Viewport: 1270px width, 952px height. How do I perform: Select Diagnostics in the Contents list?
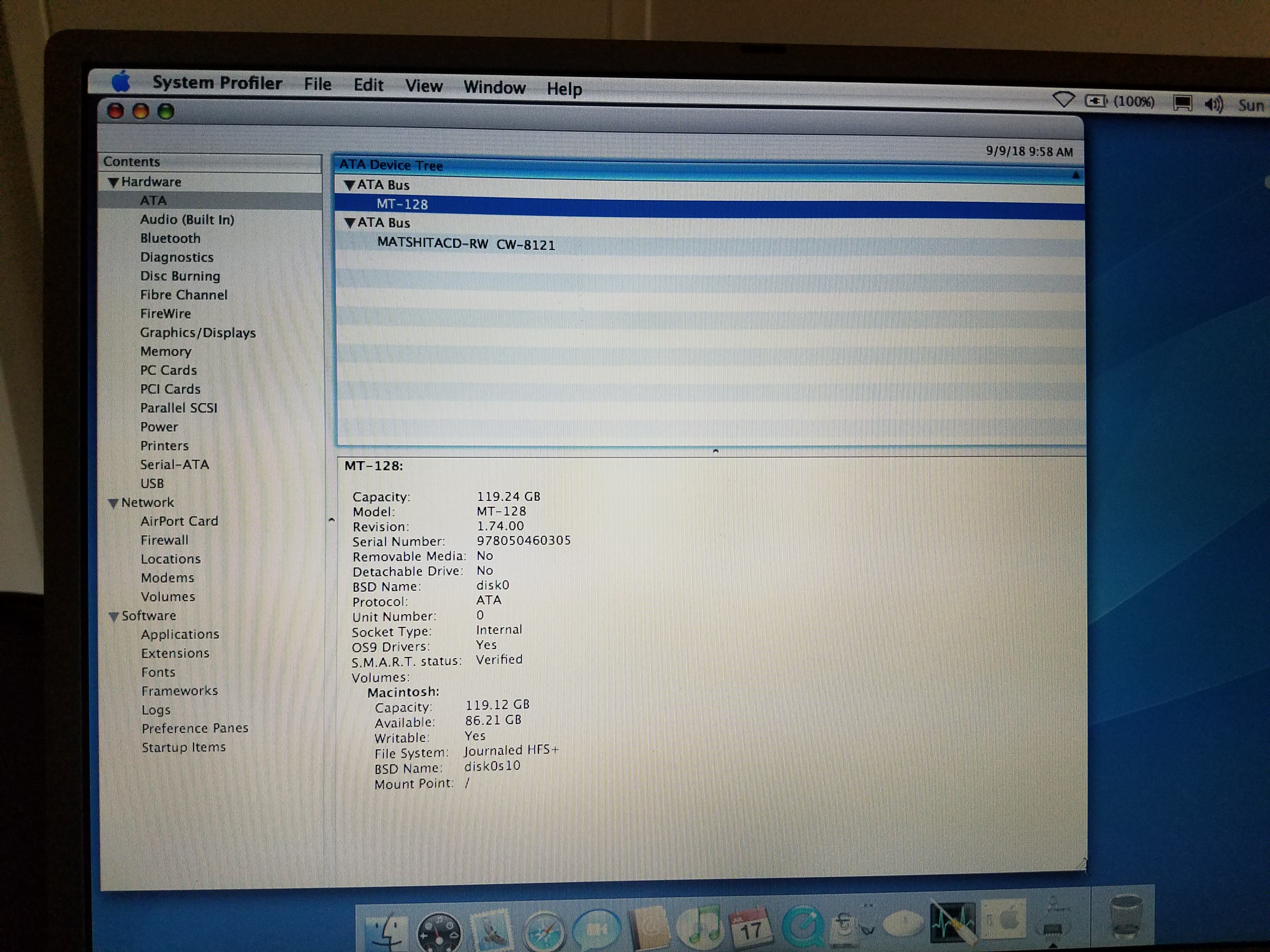tap(177, 257)
